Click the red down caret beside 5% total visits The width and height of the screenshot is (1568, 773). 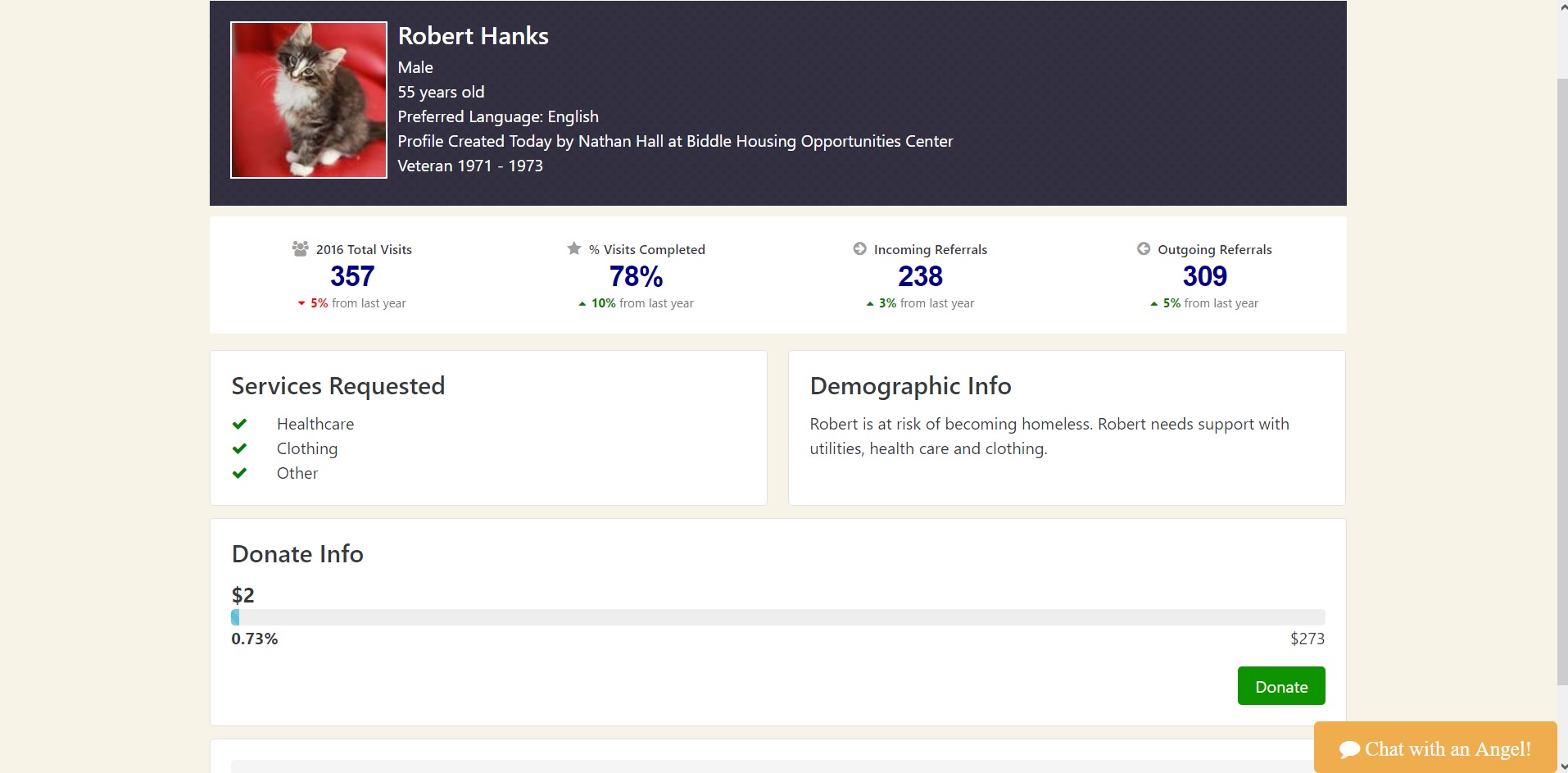coord(301,303)
